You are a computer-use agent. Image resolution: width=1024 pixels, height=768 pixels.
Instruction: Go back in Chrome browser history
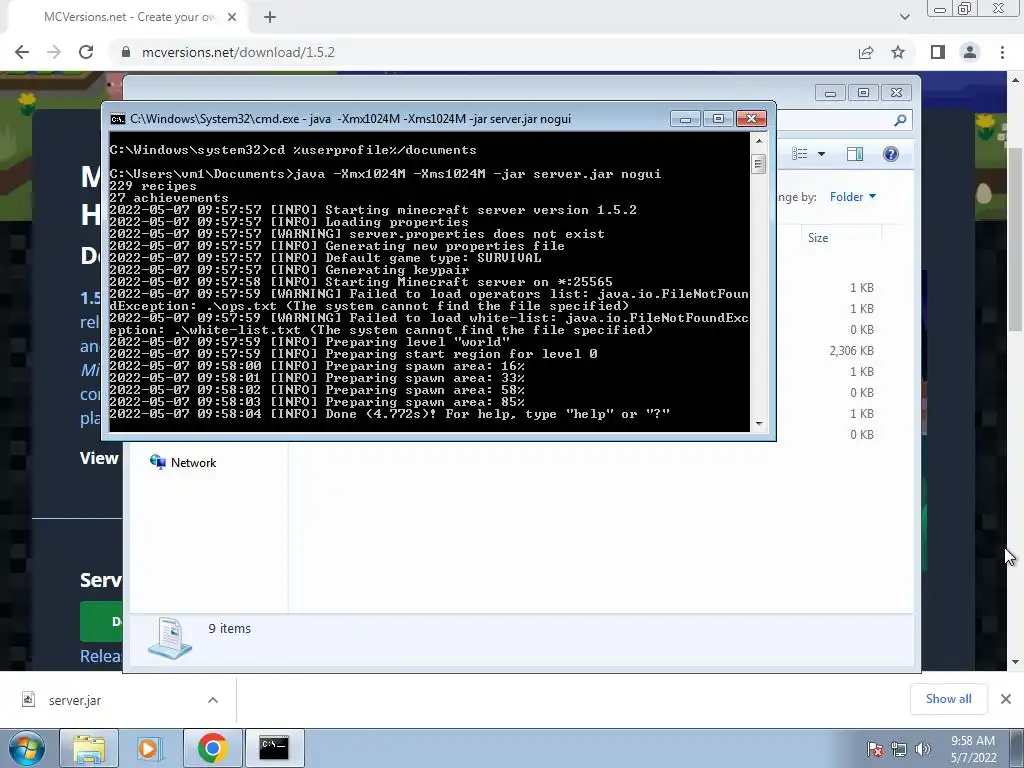point(22,52)
